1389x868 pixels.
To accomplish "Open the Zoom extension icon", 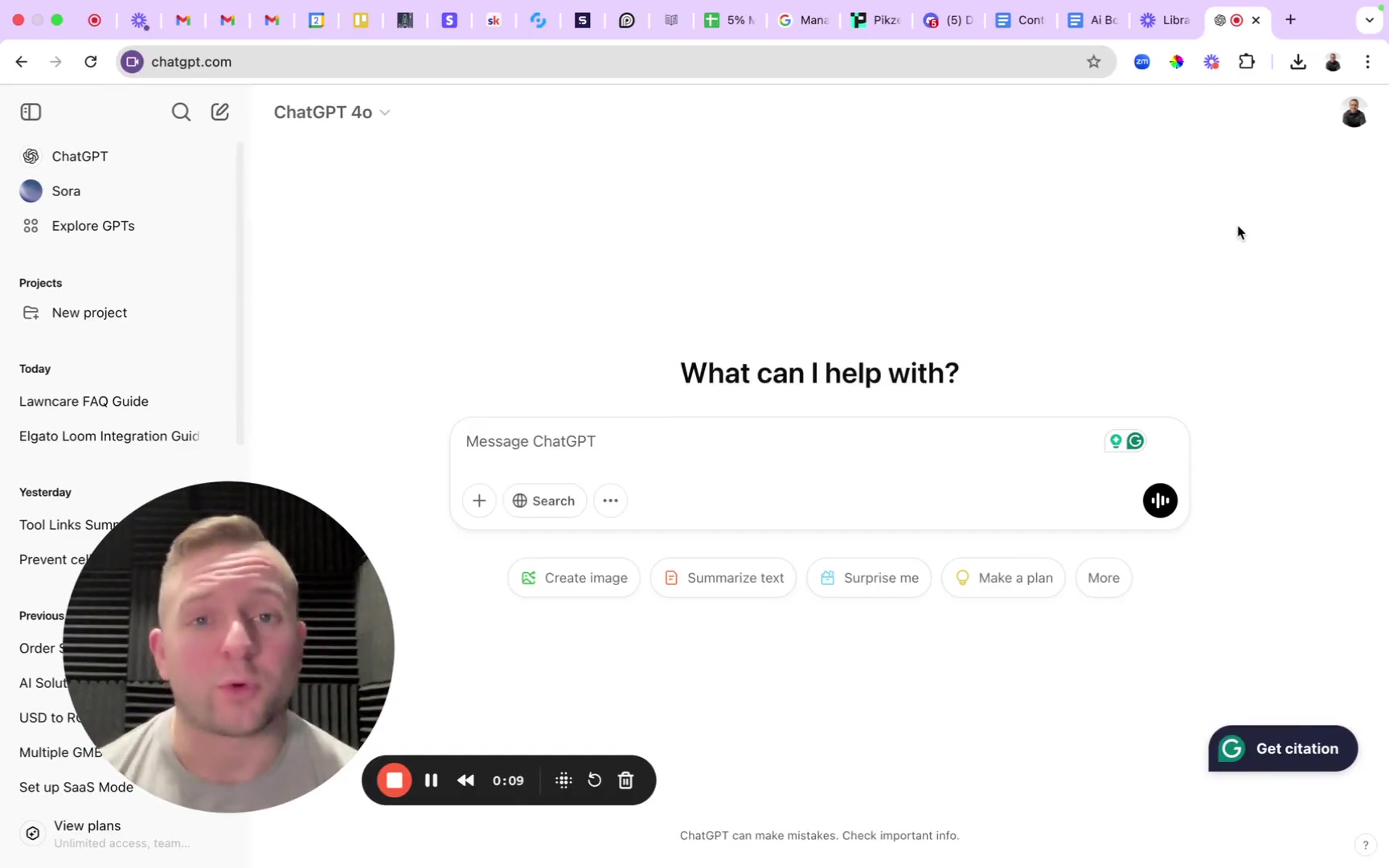I will tap(1141, 62).
